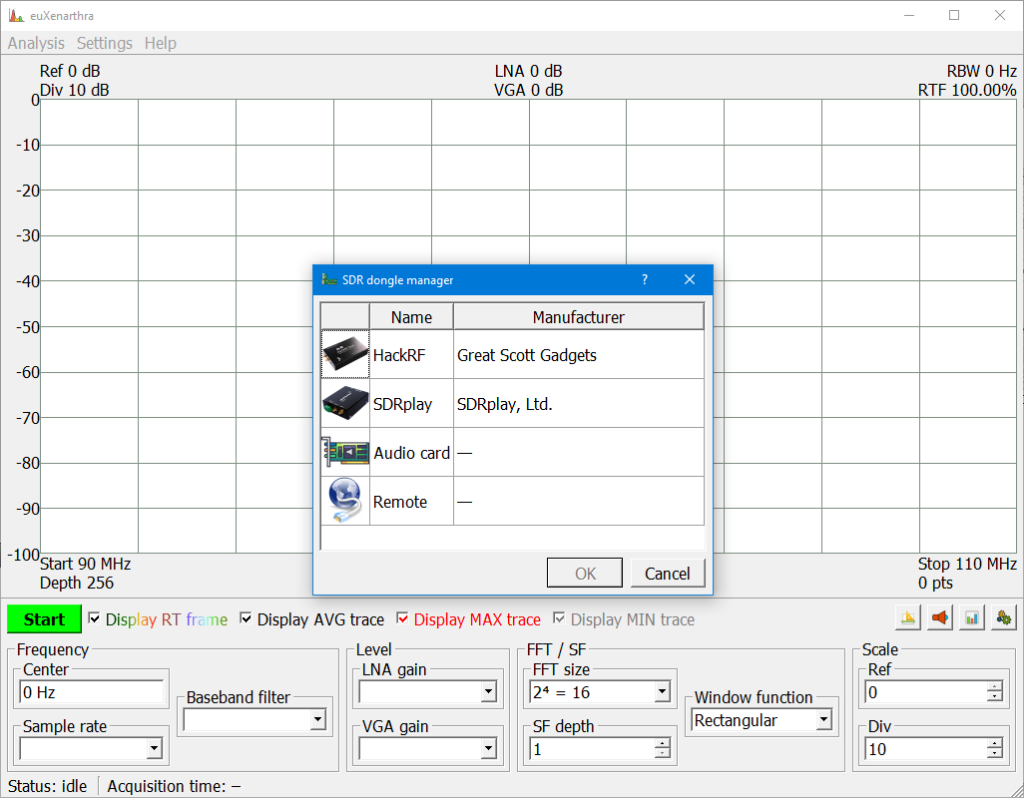
Task: Select the Remote globe icon
Action: click(x=345, y=501)
